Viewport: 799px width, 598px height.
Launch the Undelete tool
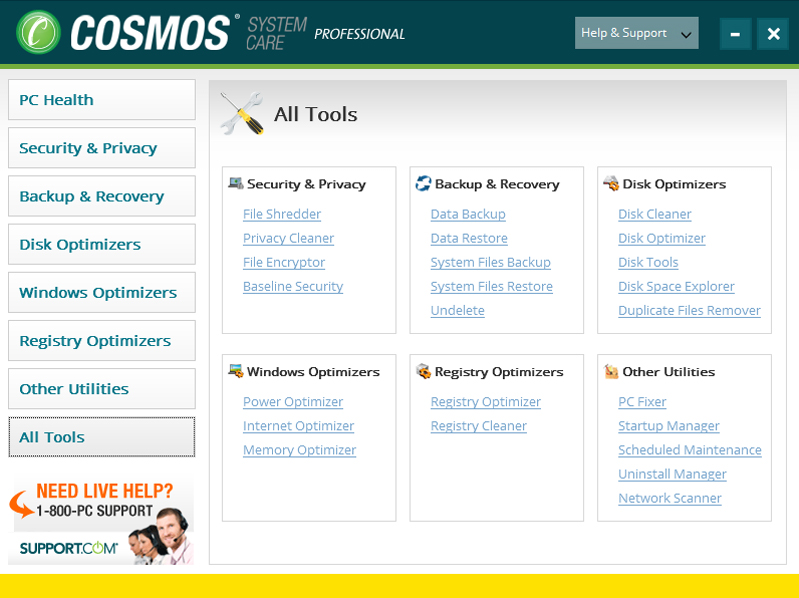(457, 310)
